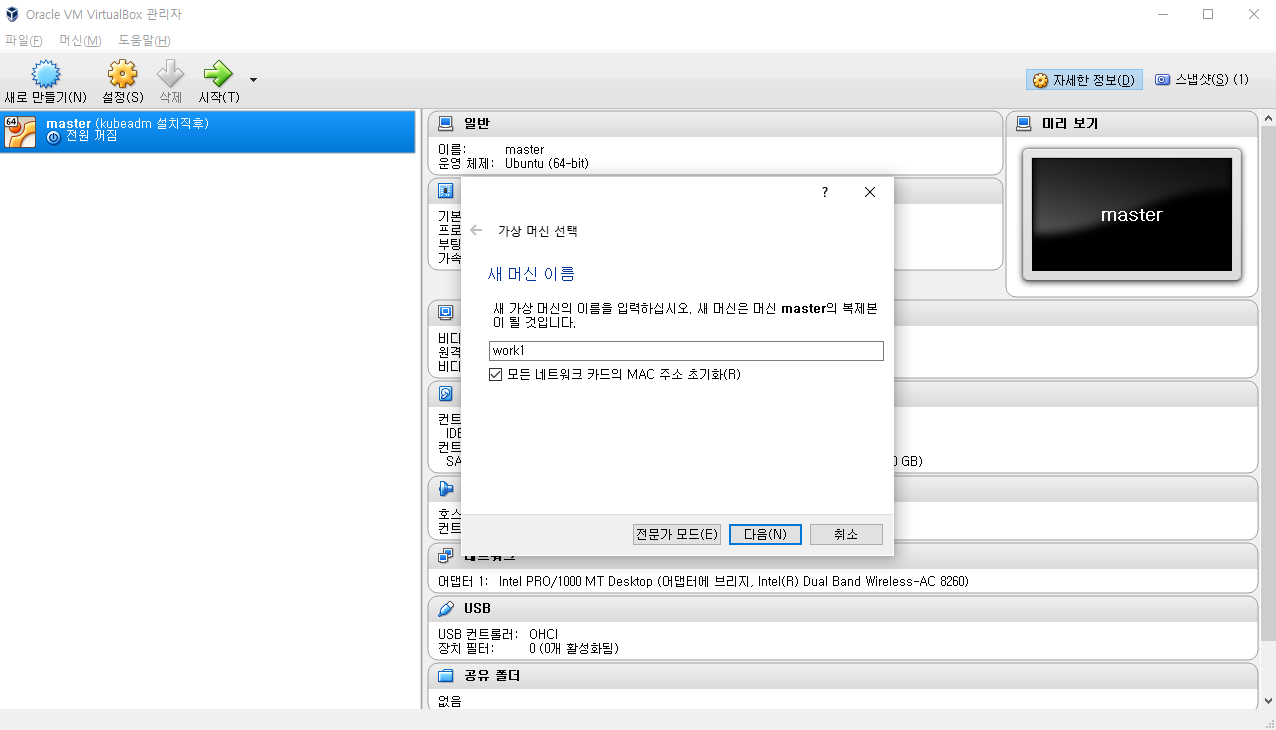Click the USB section header text

pos(477,609)
